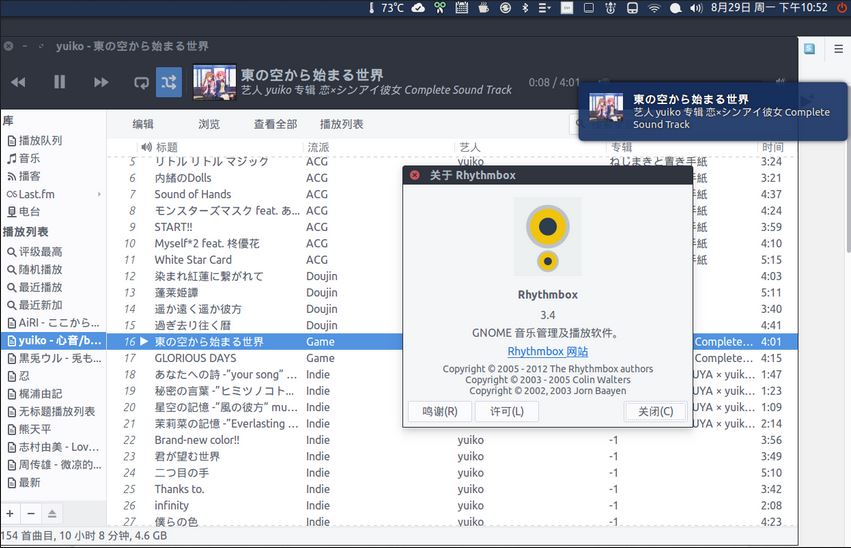Click the 73°C temperature indicator

(386, 8)
